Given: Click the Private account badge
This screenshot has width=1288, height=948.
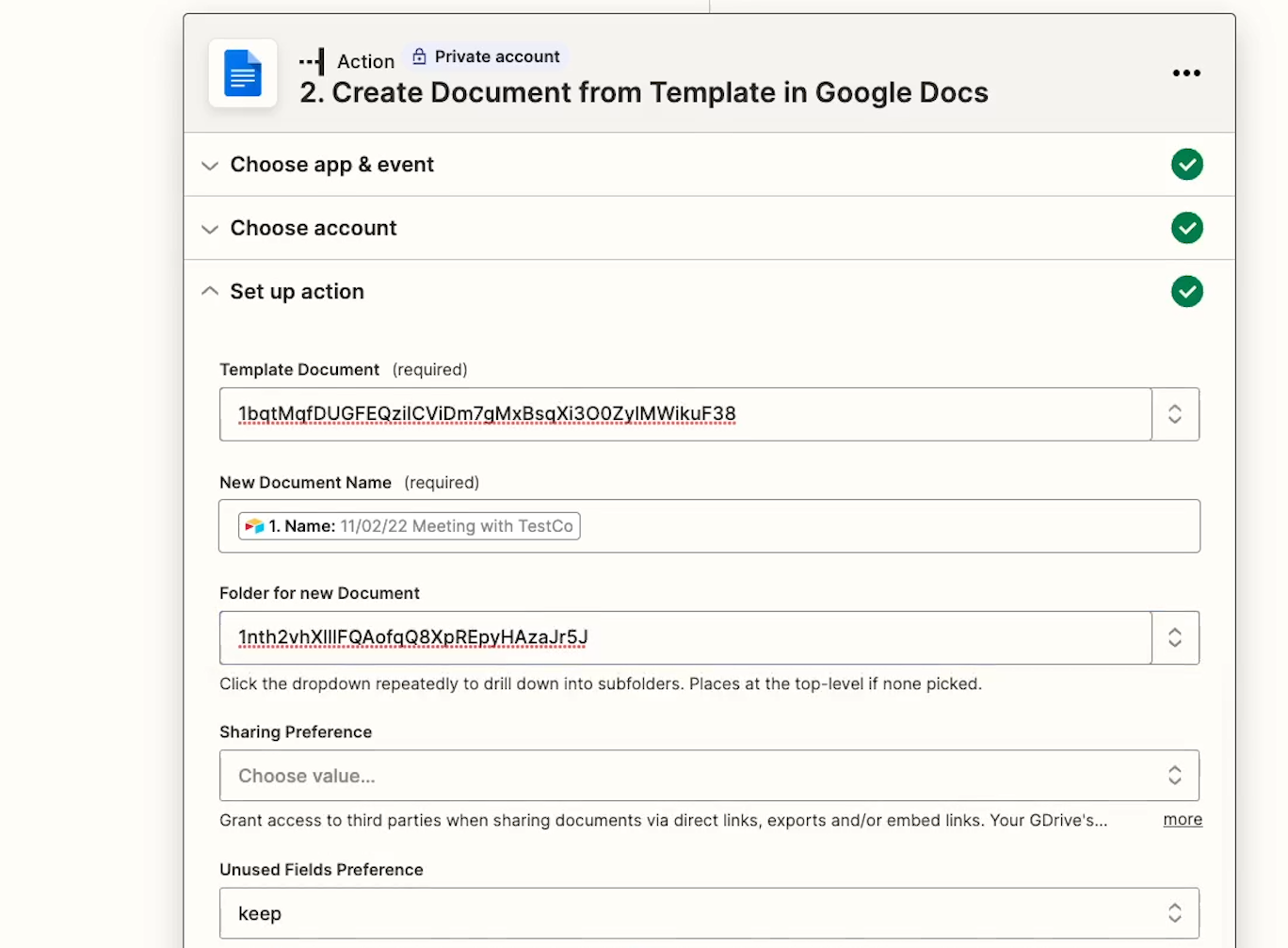Looking at the screenshot, I should tap(486, 56).
